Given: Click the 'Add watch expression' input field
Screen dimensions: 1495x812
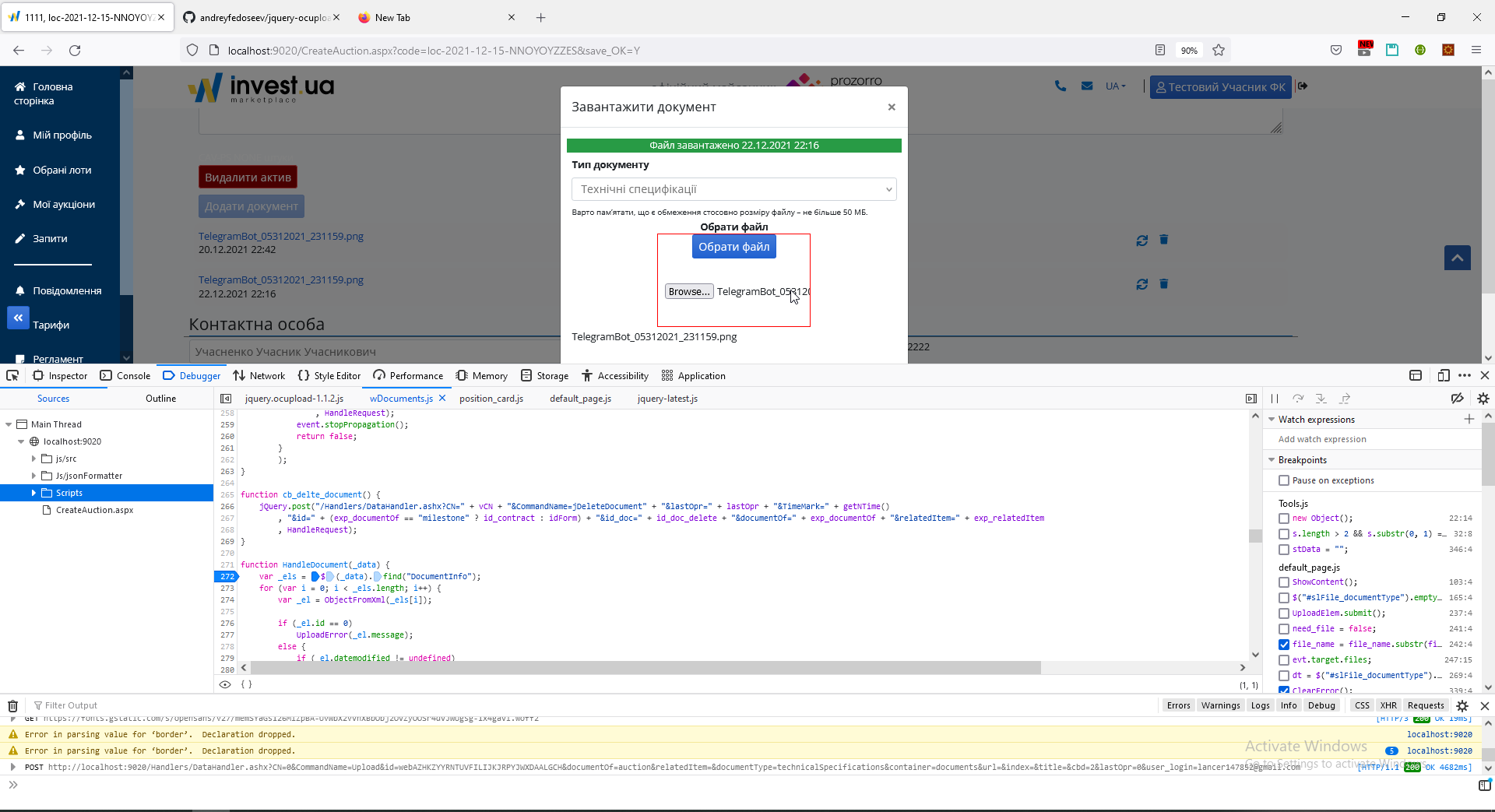Looking at the screenshot, I should (x=1372, y=439).
